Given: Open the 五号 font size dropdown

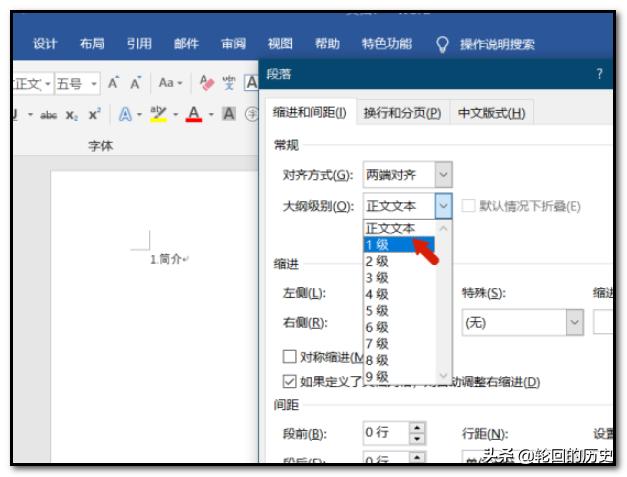Looking at the screenshot, I should 94,82.
